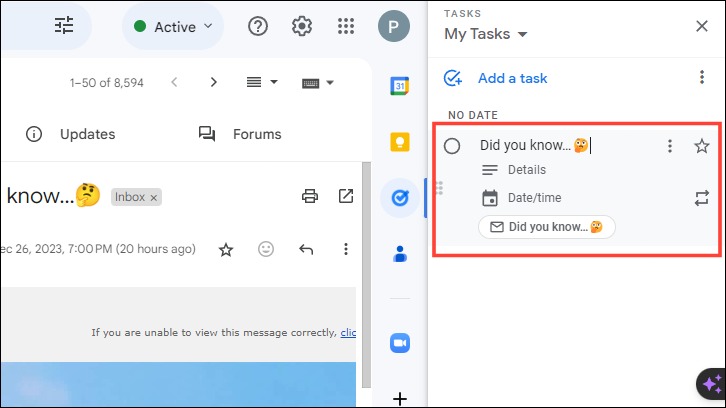The height and width of the screenshot is (408, 726).
Task: Set task Date/time
Action: [521, 198]
